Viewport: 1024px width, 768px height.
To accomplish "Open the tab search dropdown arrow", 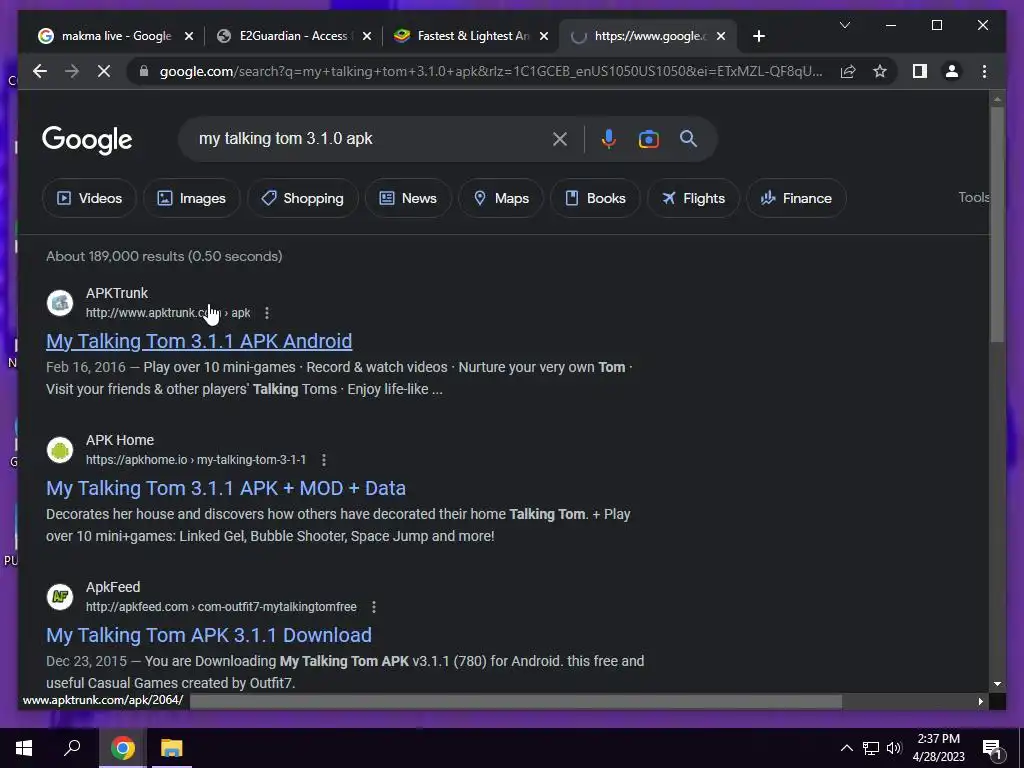I will pyautogui.click(x=844, y=25).
